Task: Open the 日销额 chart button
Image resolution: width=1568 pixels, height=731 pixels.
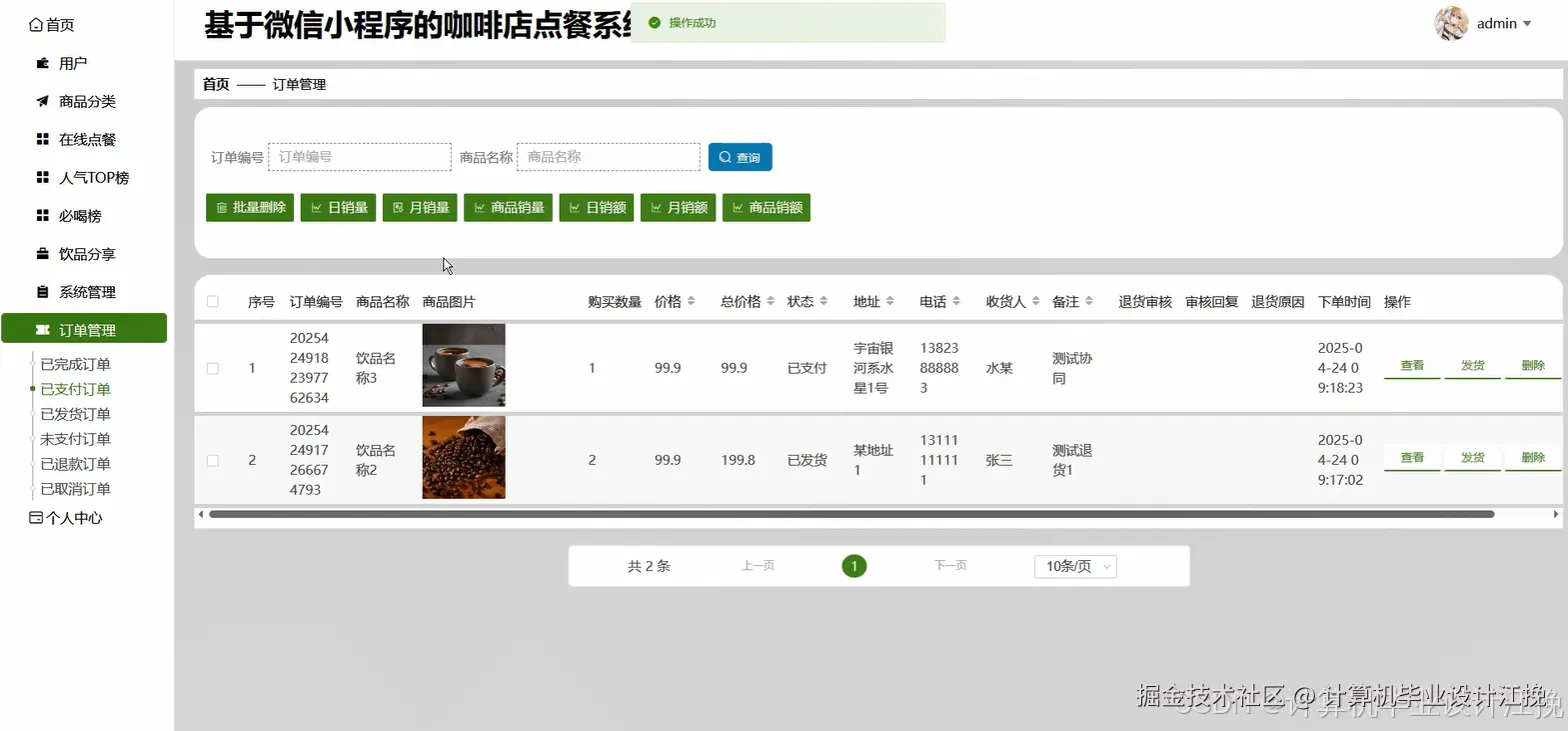Action: [x=597, y=207]
